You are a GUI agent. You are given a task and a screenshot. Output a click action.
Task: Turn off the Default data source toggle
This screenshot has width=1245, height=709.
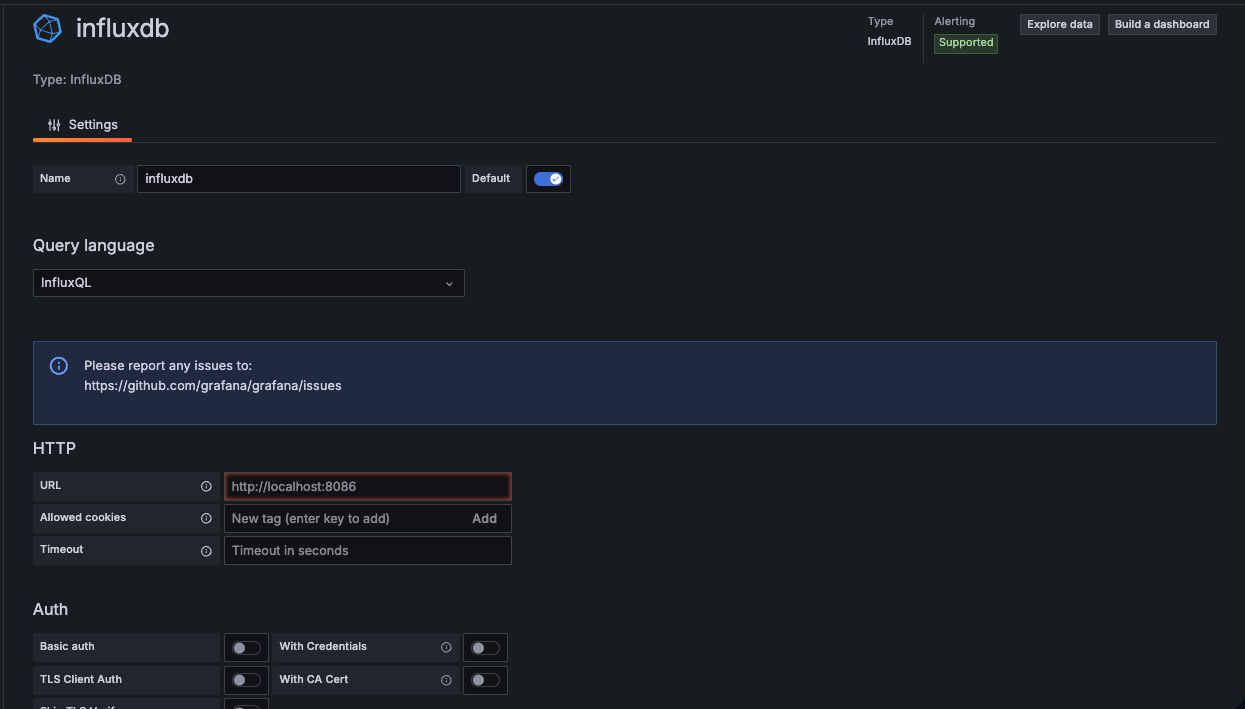(x=548, y=179)
